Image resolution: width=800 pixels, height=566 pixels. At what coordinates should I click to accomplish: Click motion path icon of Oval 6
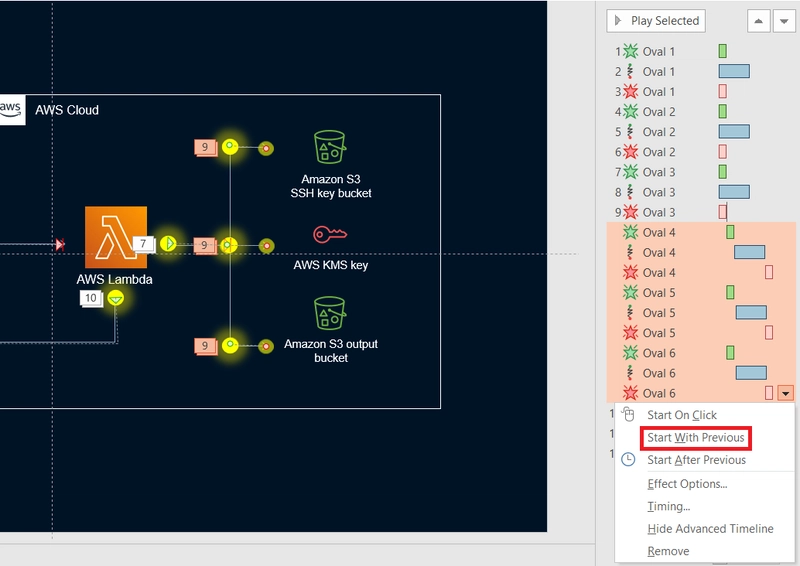click(x=630, y=373)
